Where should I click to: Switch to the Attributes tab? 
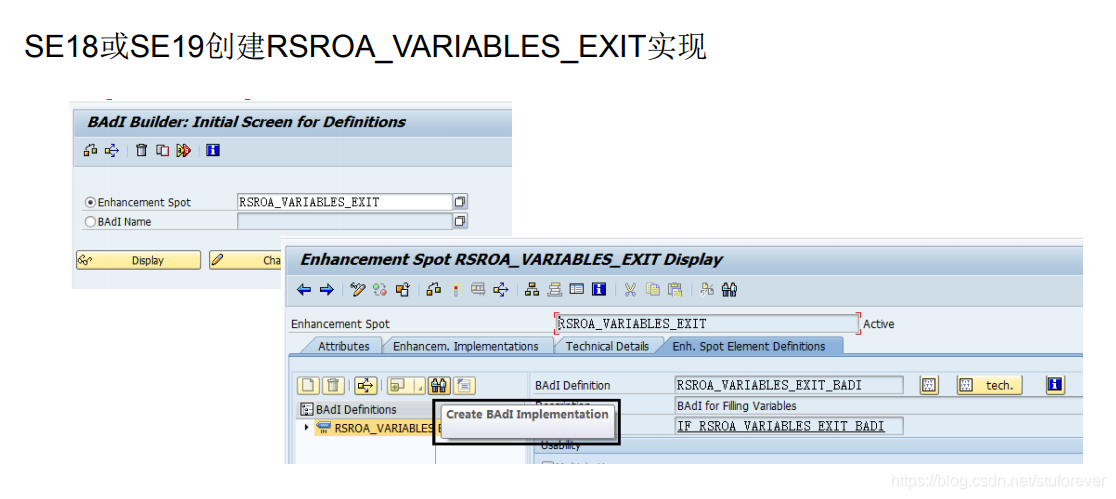pyautogui.click(x=343, y=346)
